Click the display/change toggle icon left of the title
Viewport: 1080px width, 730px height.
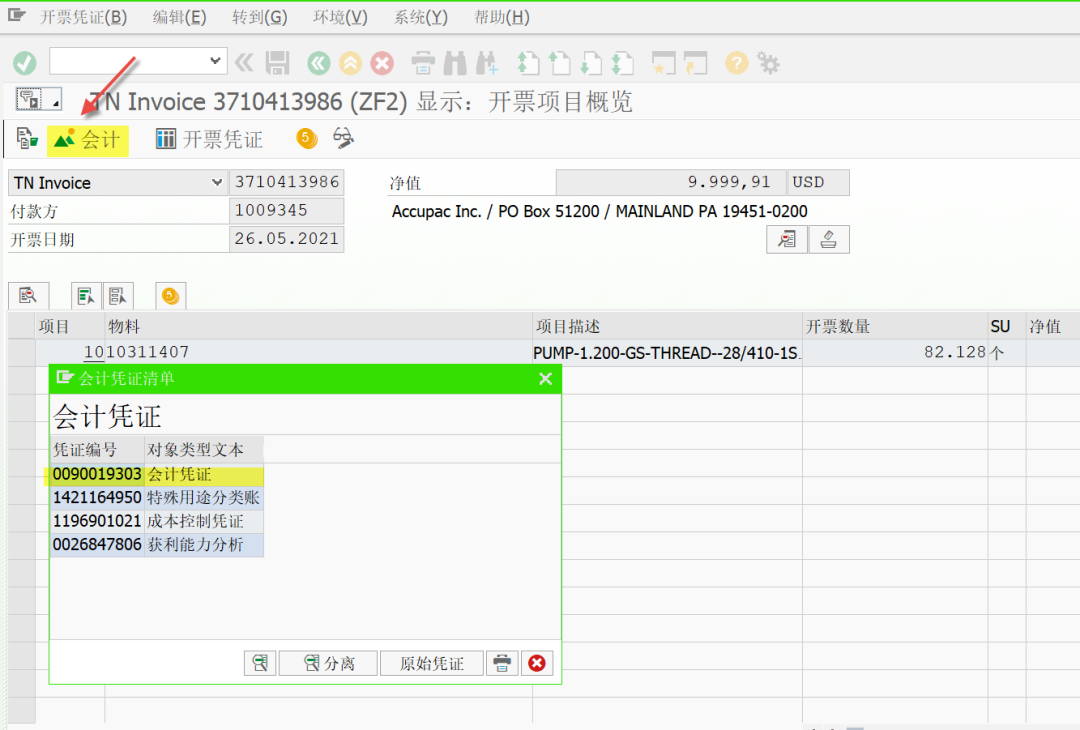(38, 99)
